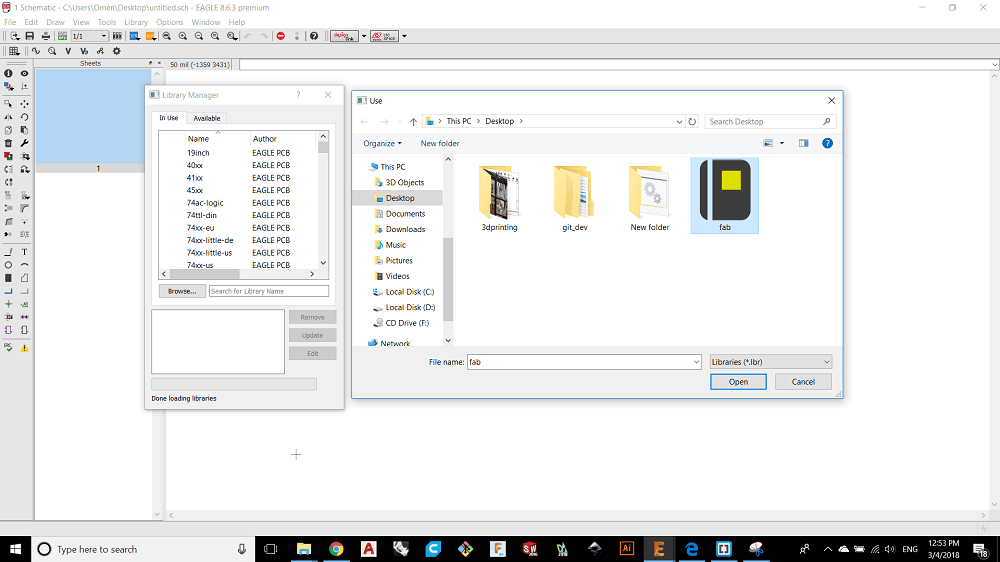Click the Design Link toolbar button
Viewport: 1000px width, 562px height.
click(344, 36)
